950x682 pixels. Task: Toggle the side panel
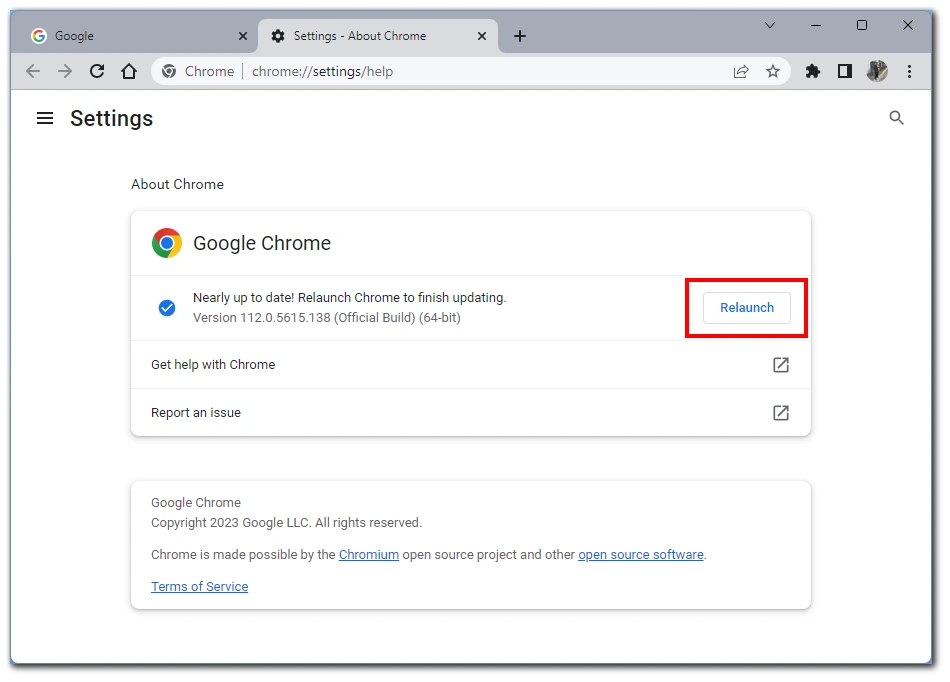coord(845,71)
